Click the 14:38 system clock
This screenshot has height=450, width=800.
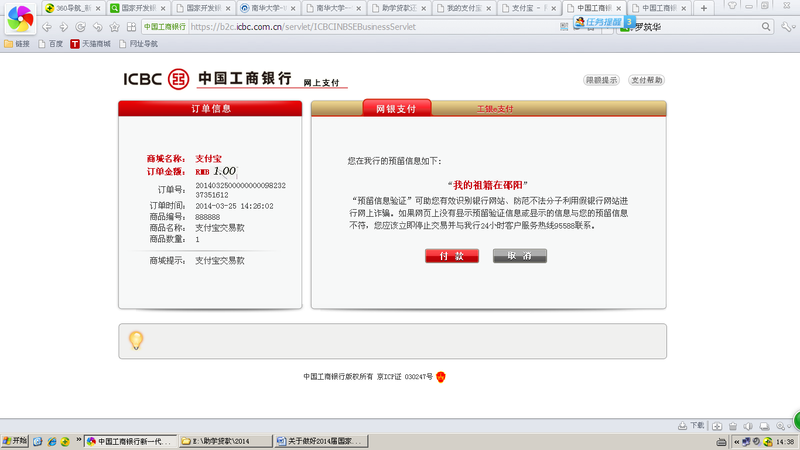785,442
